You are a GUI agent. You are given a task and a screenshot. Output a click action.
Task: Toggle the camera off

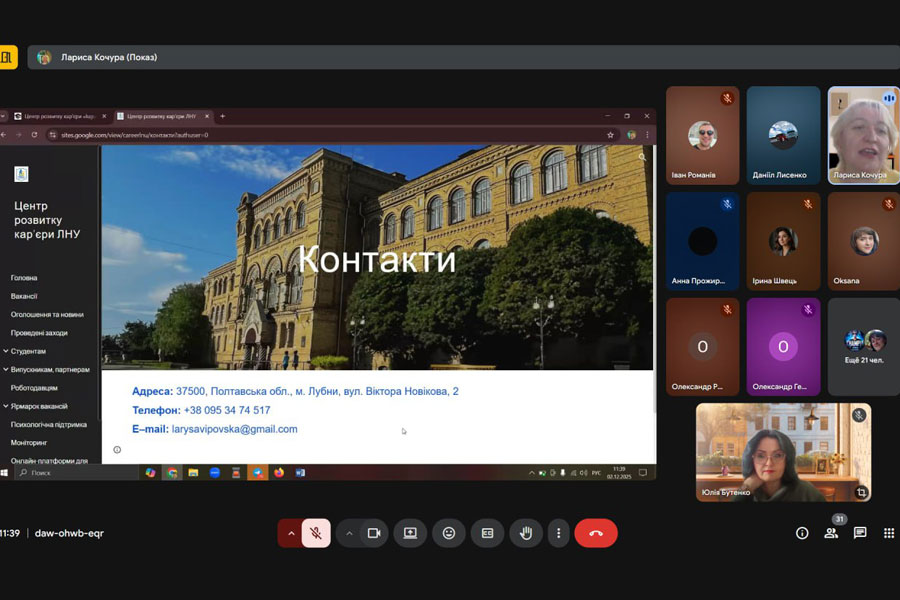pos(374,533)
